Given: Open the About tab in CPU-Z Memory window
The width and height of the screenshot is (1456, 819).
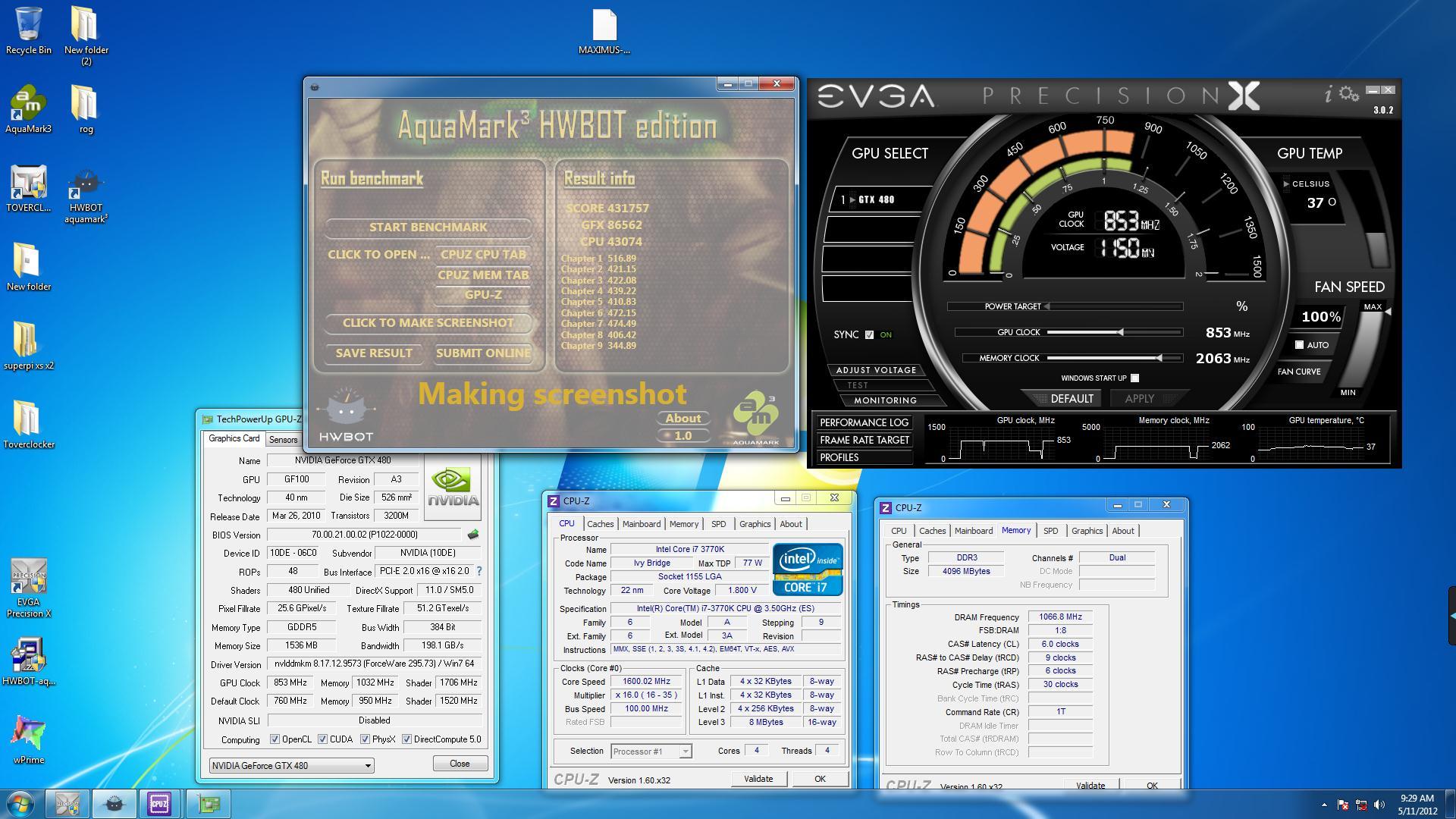Looking at the screenshot, I should tap(1123, 531).
